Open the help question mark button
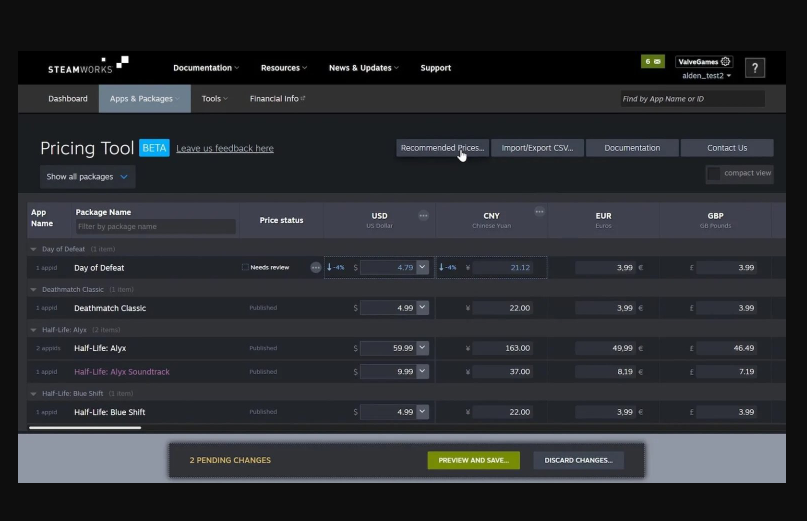807x521 pixels. [755, 68]
